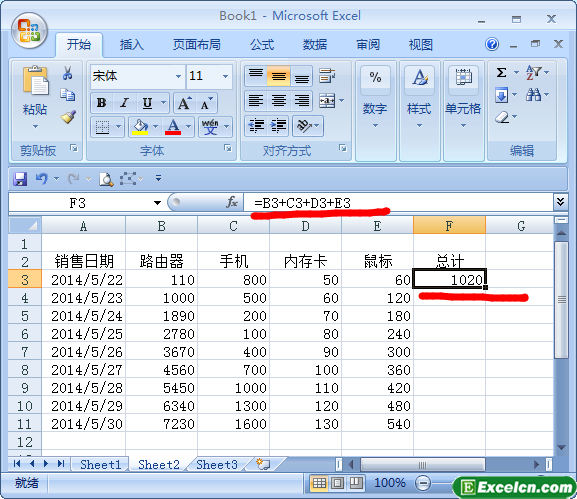Open Print Preview from quick toolbar
The image size is (577, 499).
[106, 179]
